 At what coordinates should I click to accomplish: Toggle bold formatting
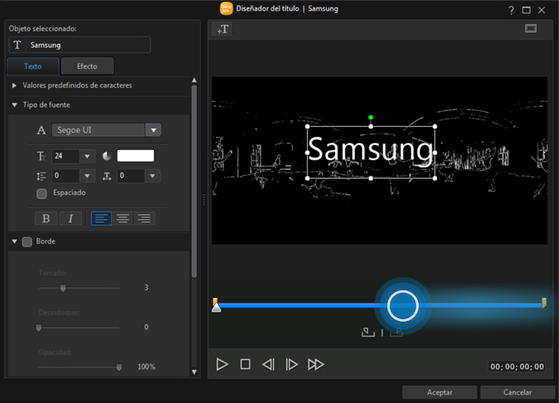tap(46, 218)
